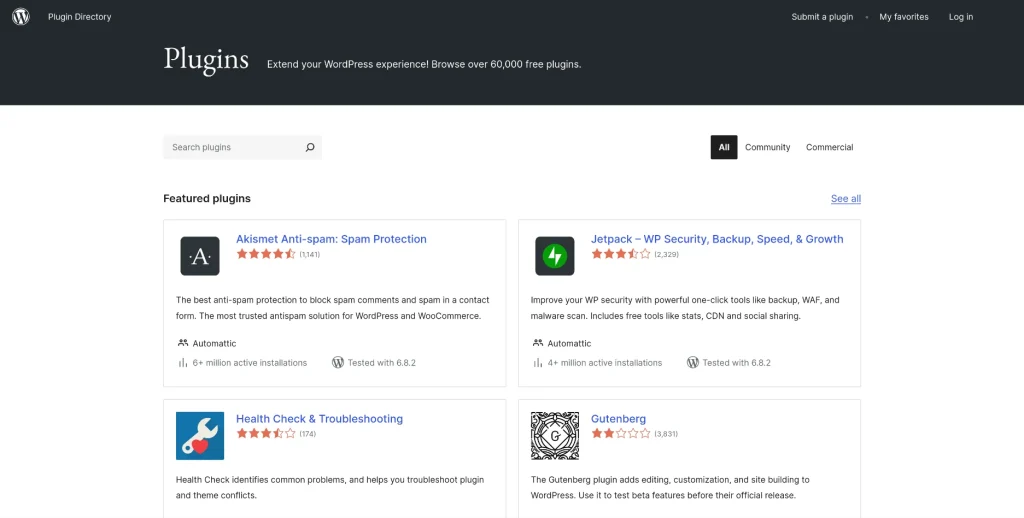Click '4+ million active installations' text
Screen dimensions: 1024x518
click(605, 363)
